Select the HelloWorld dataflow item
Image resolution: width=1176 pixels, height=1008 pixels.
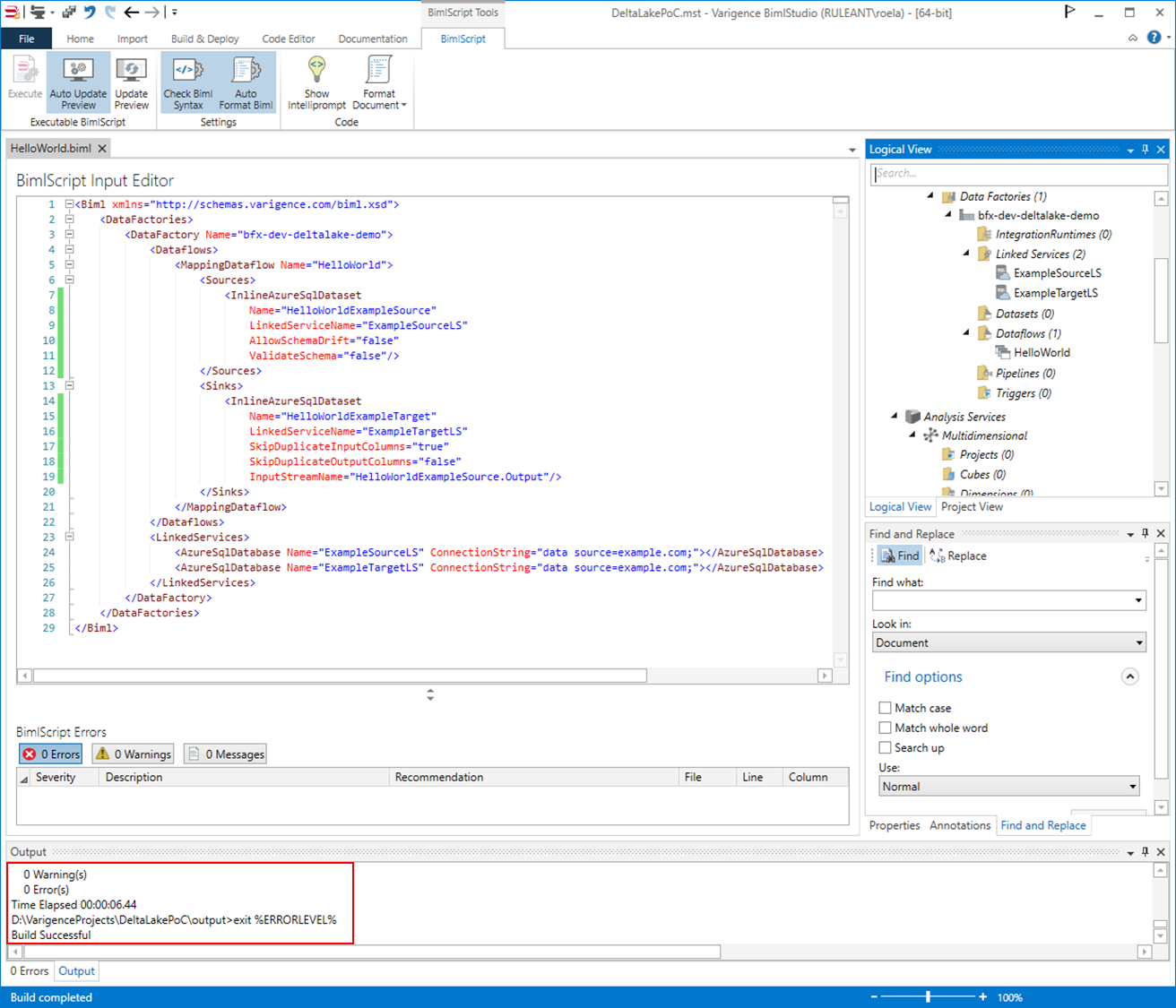[x=1042, y=352]
